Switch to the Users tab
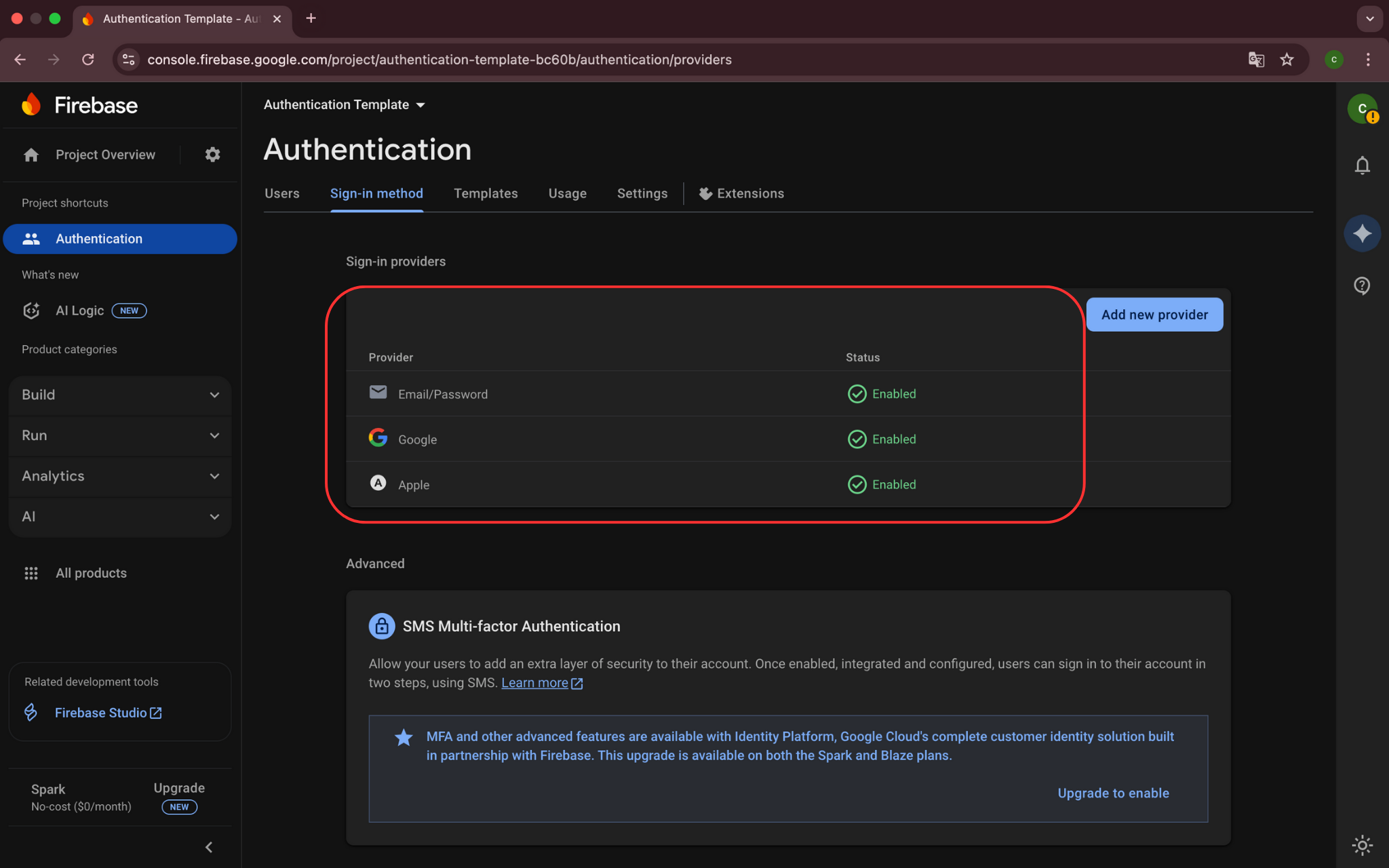The width and height of the screenshot is (1389, 868). pyautogui.click(x=281, y=193)
